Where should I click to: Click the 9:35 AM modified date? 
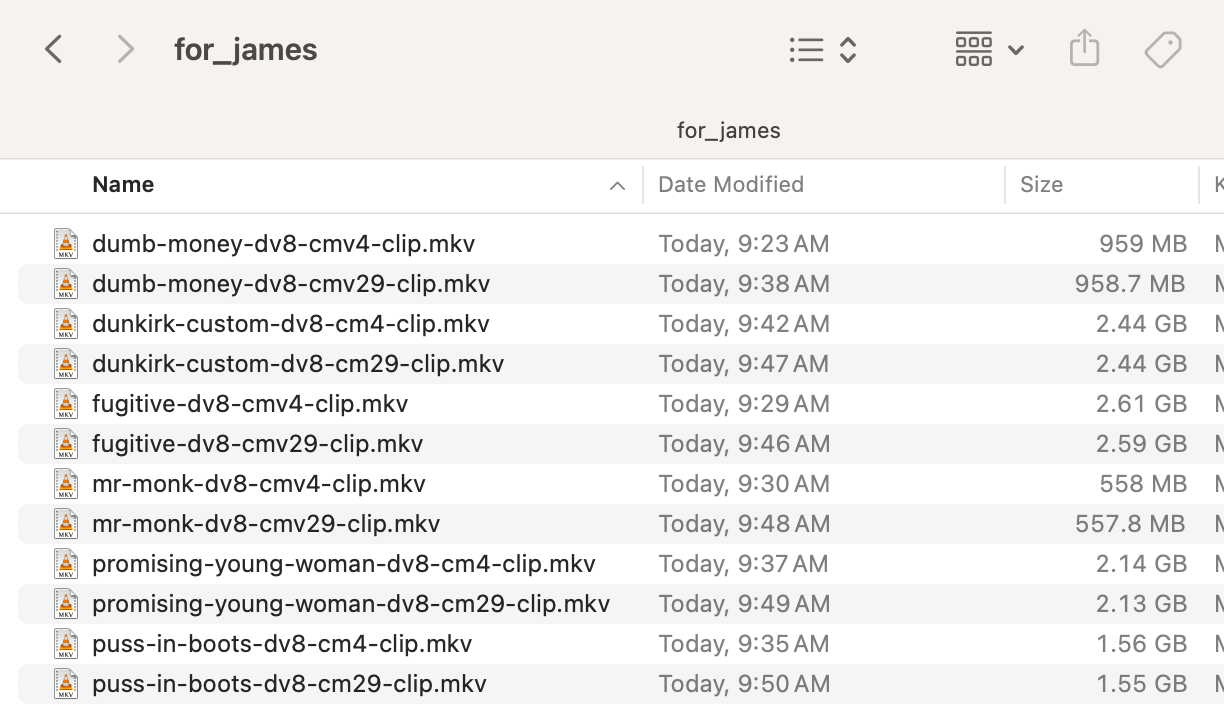pos(744,643)
